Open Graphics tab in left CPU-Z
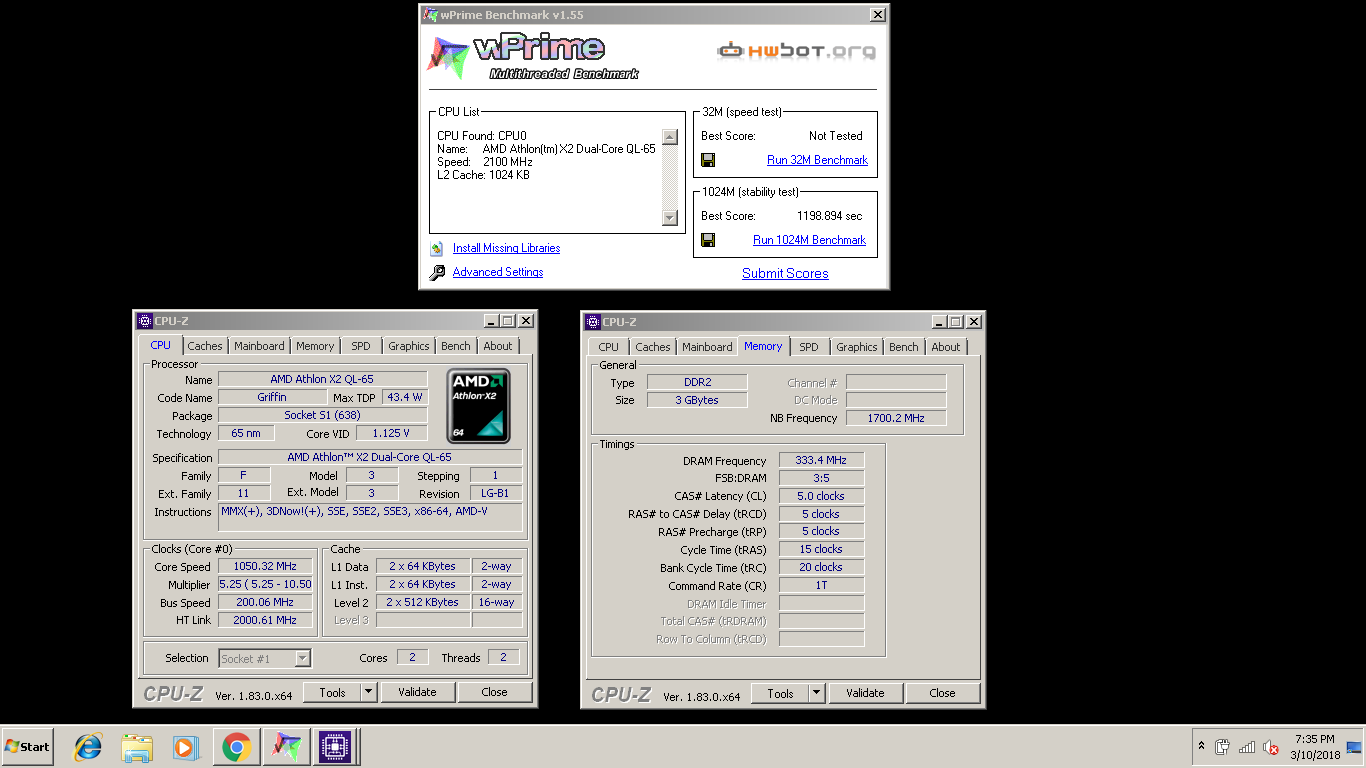Screen dimensions: 1366x768 coord(409,346)
